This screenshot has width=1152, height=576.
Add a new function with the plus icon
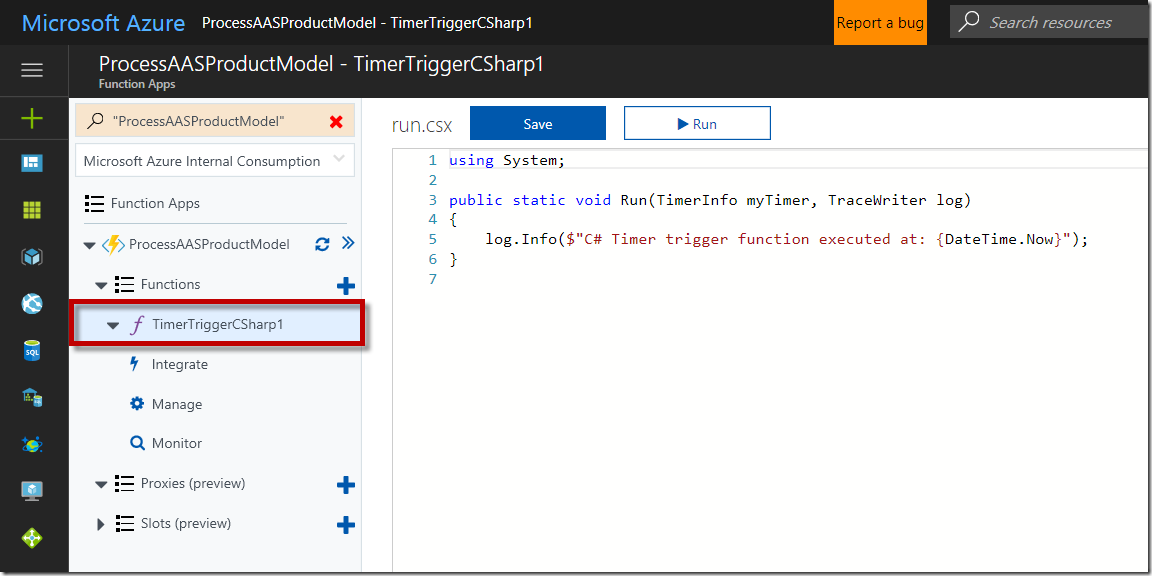346,286
